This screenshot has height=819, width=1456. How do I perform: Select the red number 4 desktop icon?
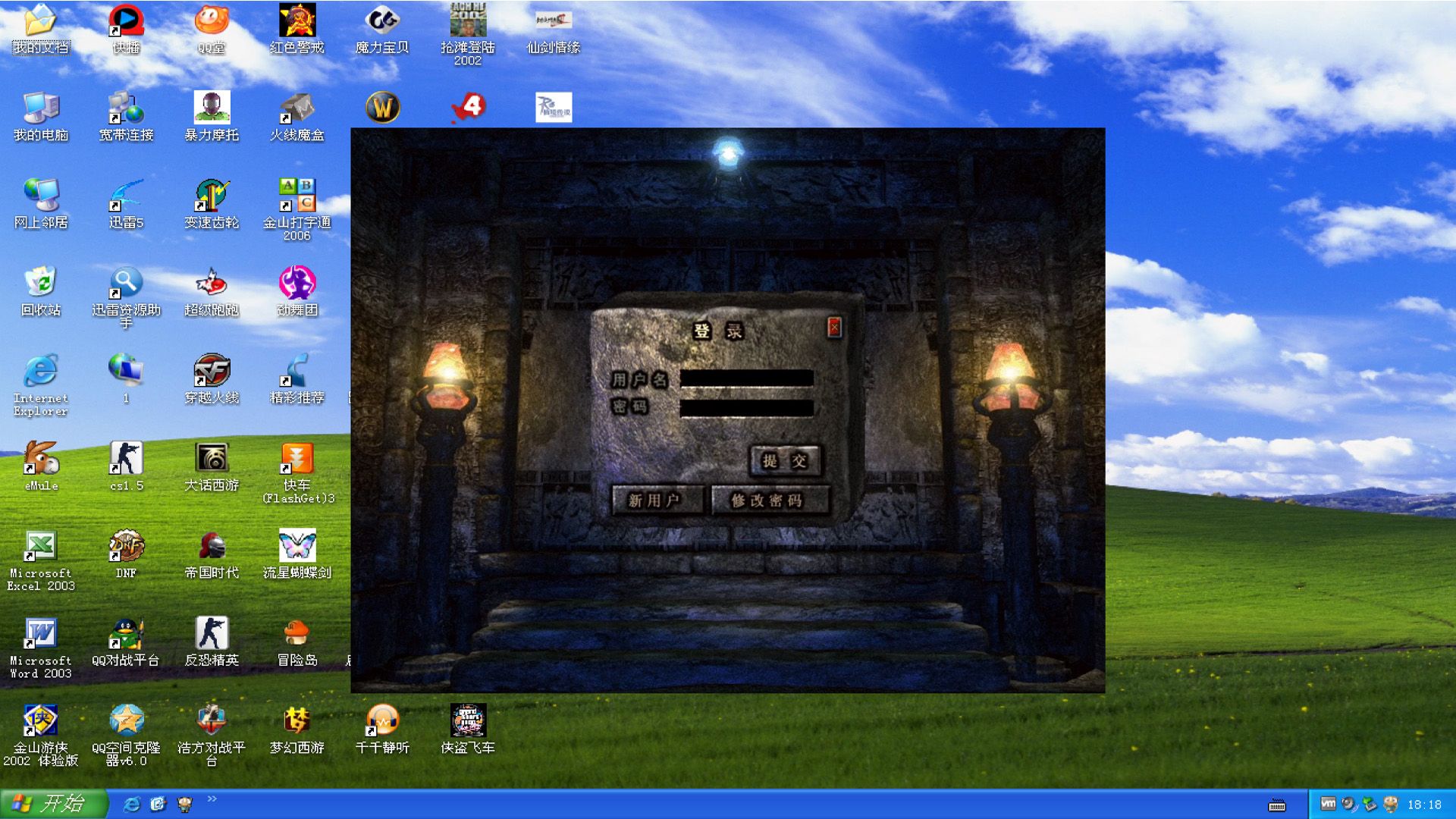point(469,107)
